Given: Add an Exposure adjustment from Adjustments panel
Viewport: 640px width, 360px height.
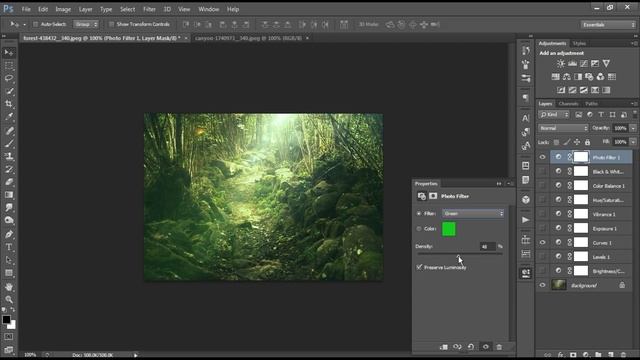Looking at the screenshot, I should click(x=595, y=63).
